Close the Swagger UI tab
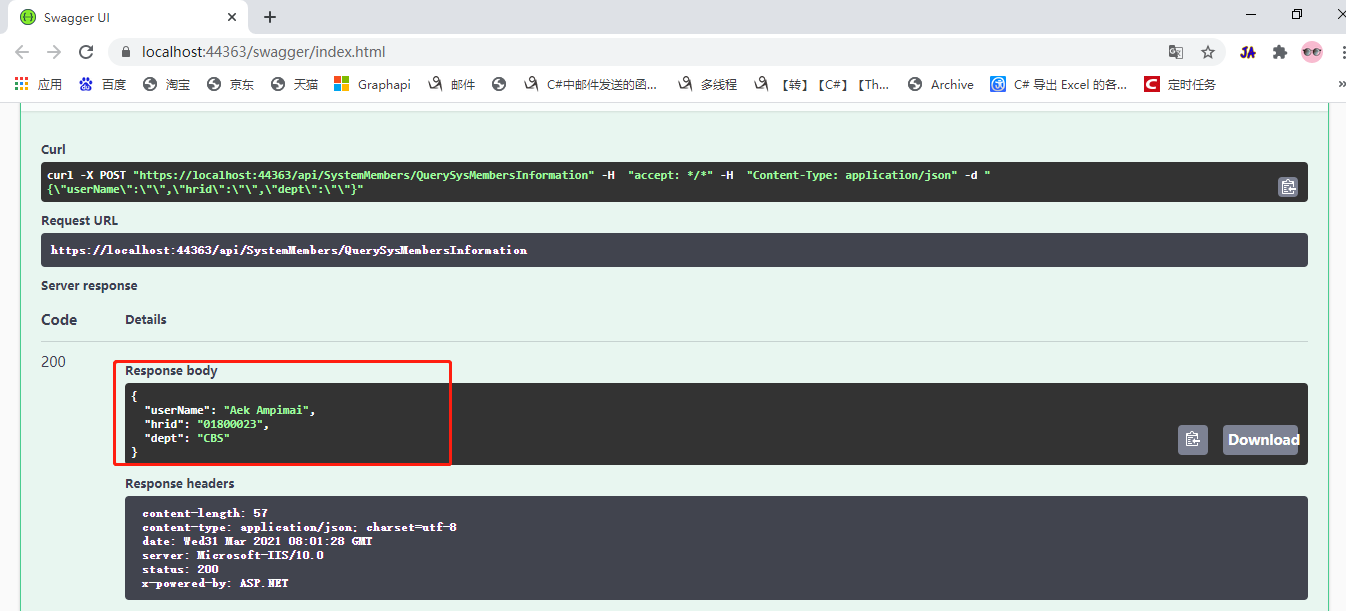 232,17
